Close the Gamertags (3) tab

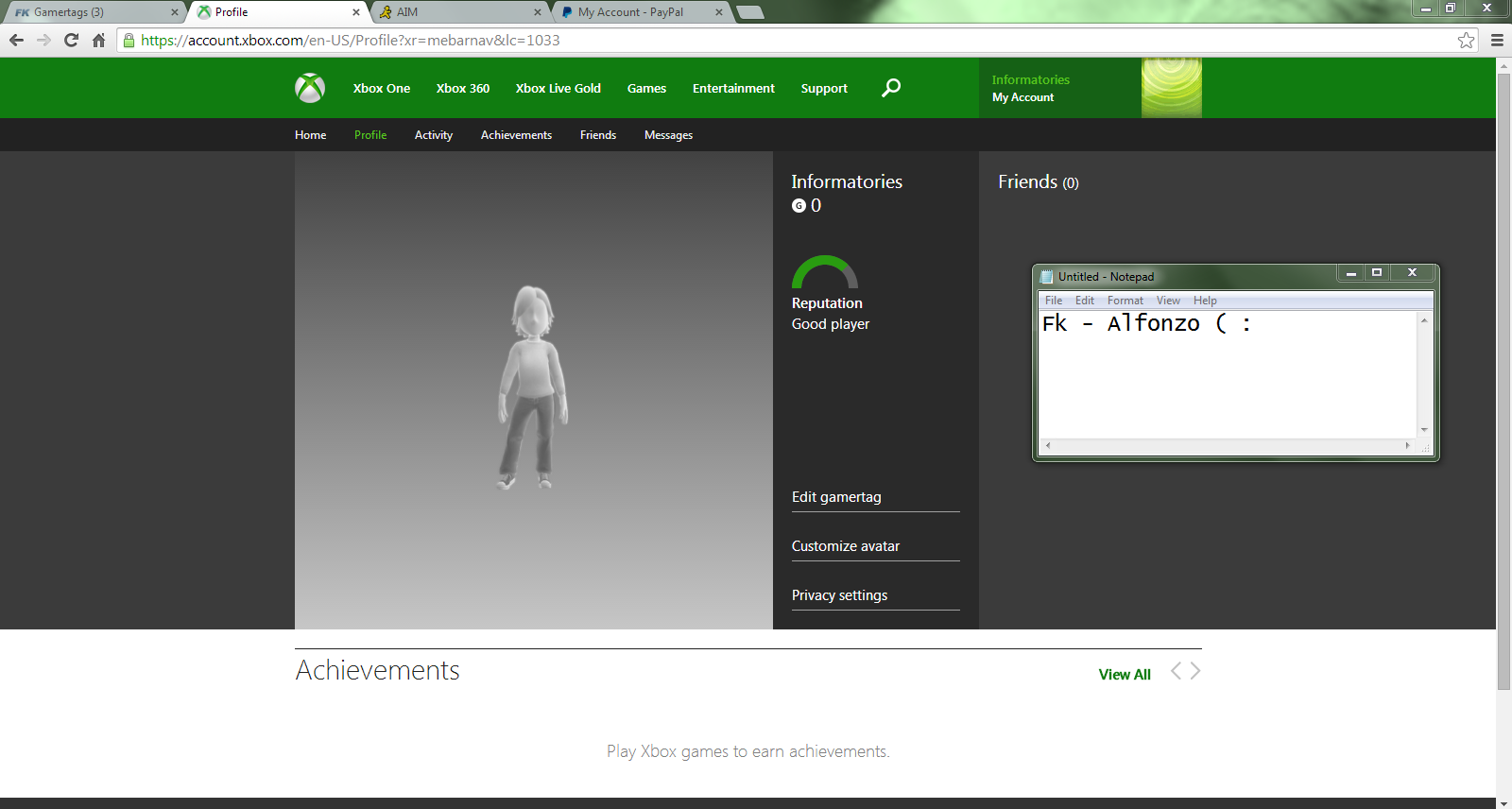[x=174, y=12]
